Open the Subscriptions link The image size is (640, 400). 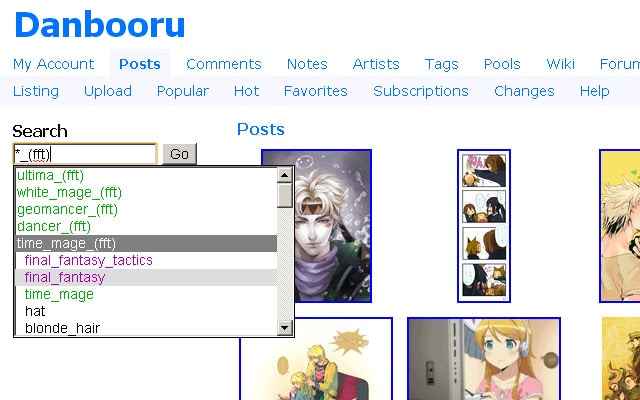point(421,91)
